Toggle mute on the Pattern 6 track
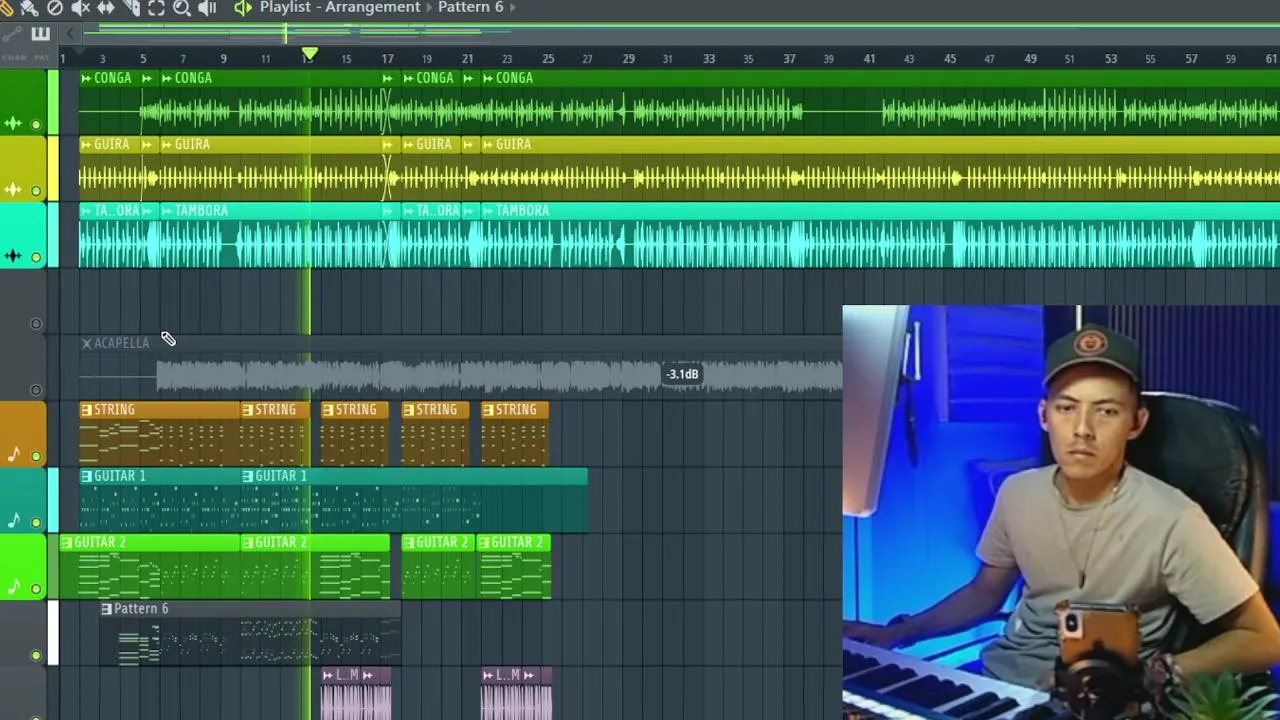Image resolution: width=1280 pixels, height=720 pixels. click(36, 655)
